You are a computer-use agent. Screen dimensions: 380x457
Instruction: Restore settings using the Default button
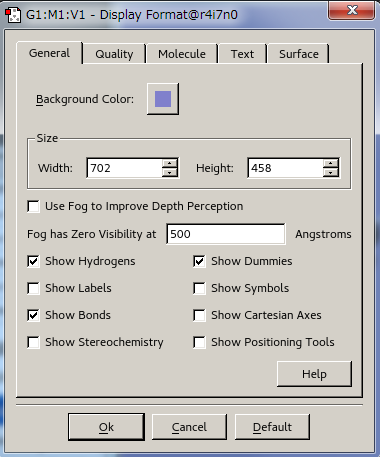coord(272,427)
